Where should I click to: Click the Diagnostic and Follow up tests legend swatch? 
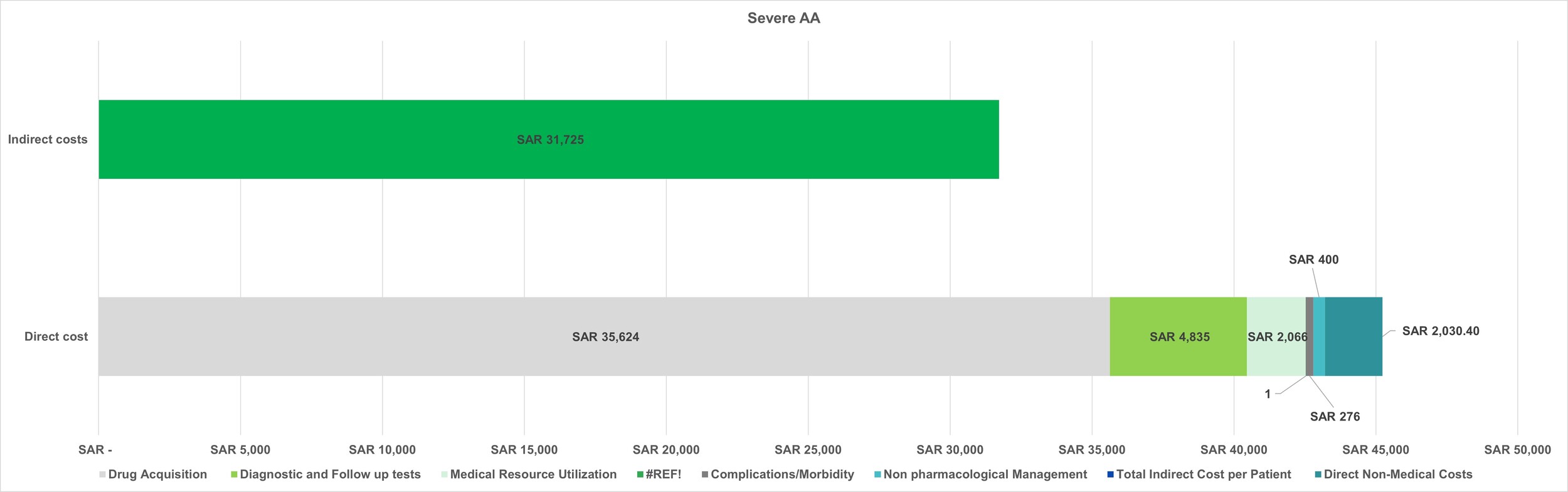tap(235, 475)
